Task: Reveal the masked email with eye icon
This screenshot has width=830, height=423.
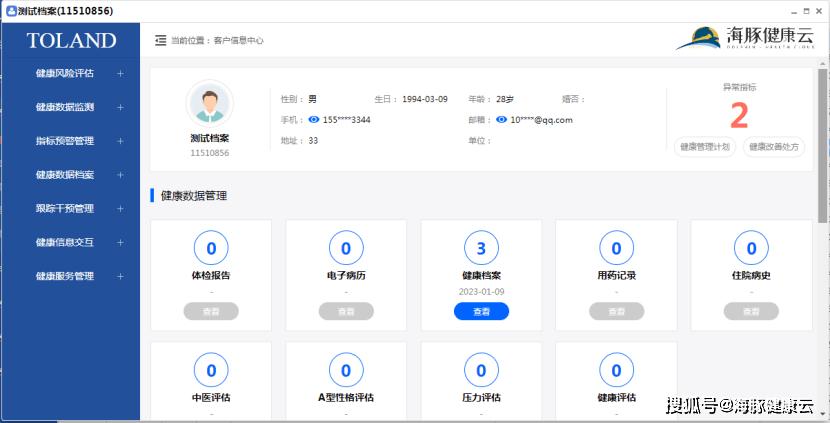Action: click(x=501, y=120)
